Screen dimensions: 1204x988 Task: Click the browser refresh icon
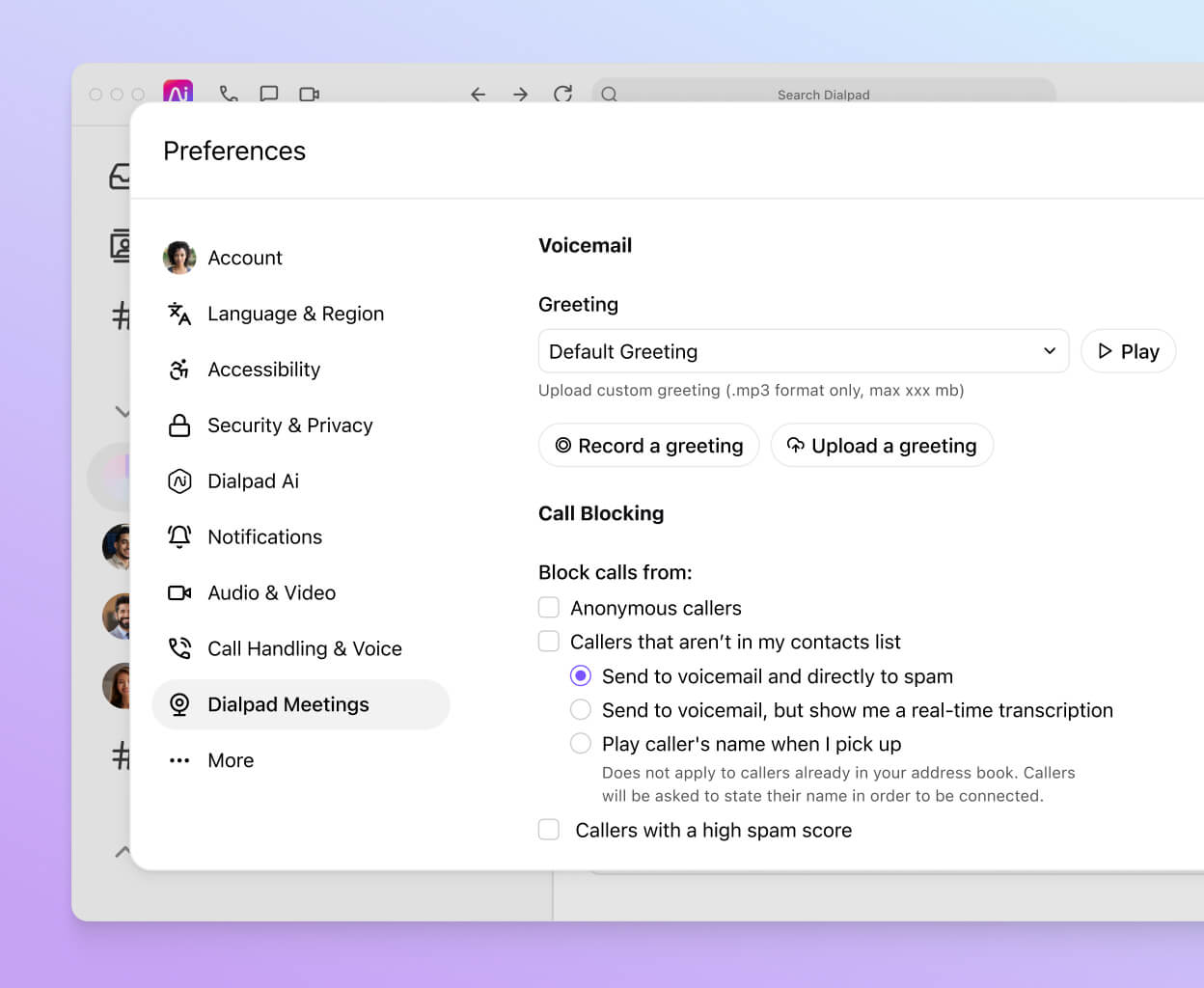coord(562,95)
